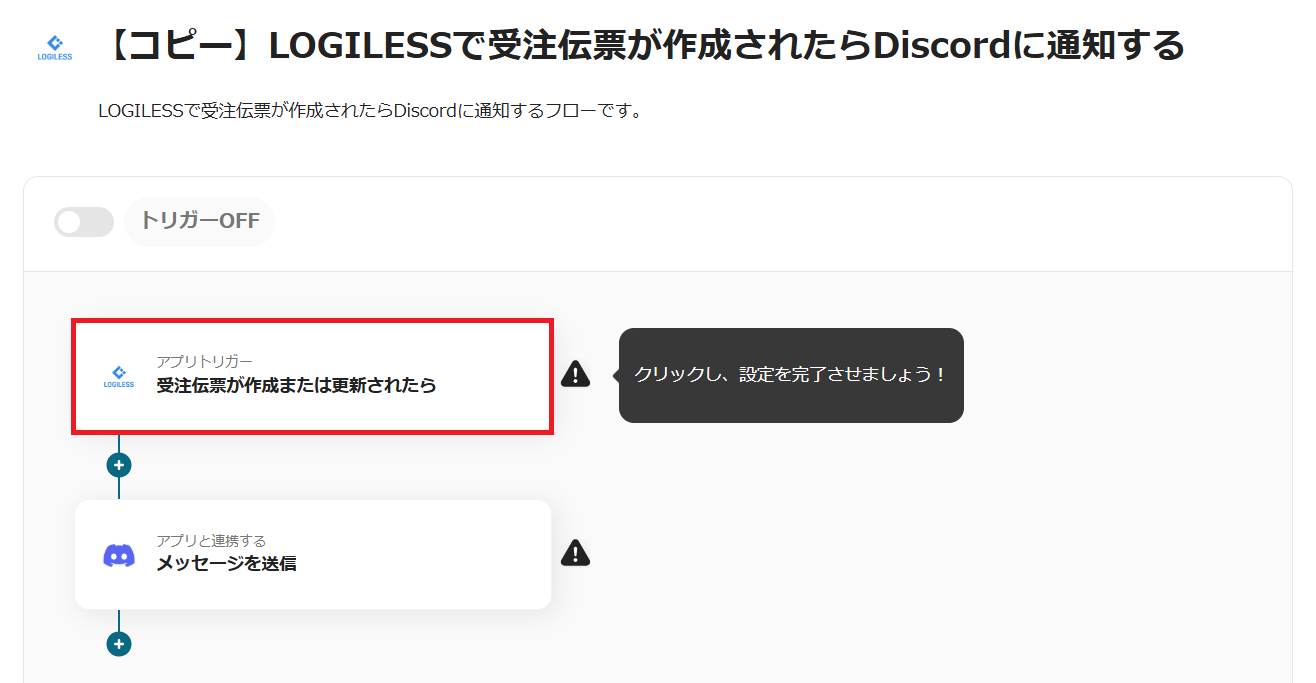Click the connector line between trigger and plus button
Image resolution: width=1316 pixels, height=683 pixels.
point(119,444)
